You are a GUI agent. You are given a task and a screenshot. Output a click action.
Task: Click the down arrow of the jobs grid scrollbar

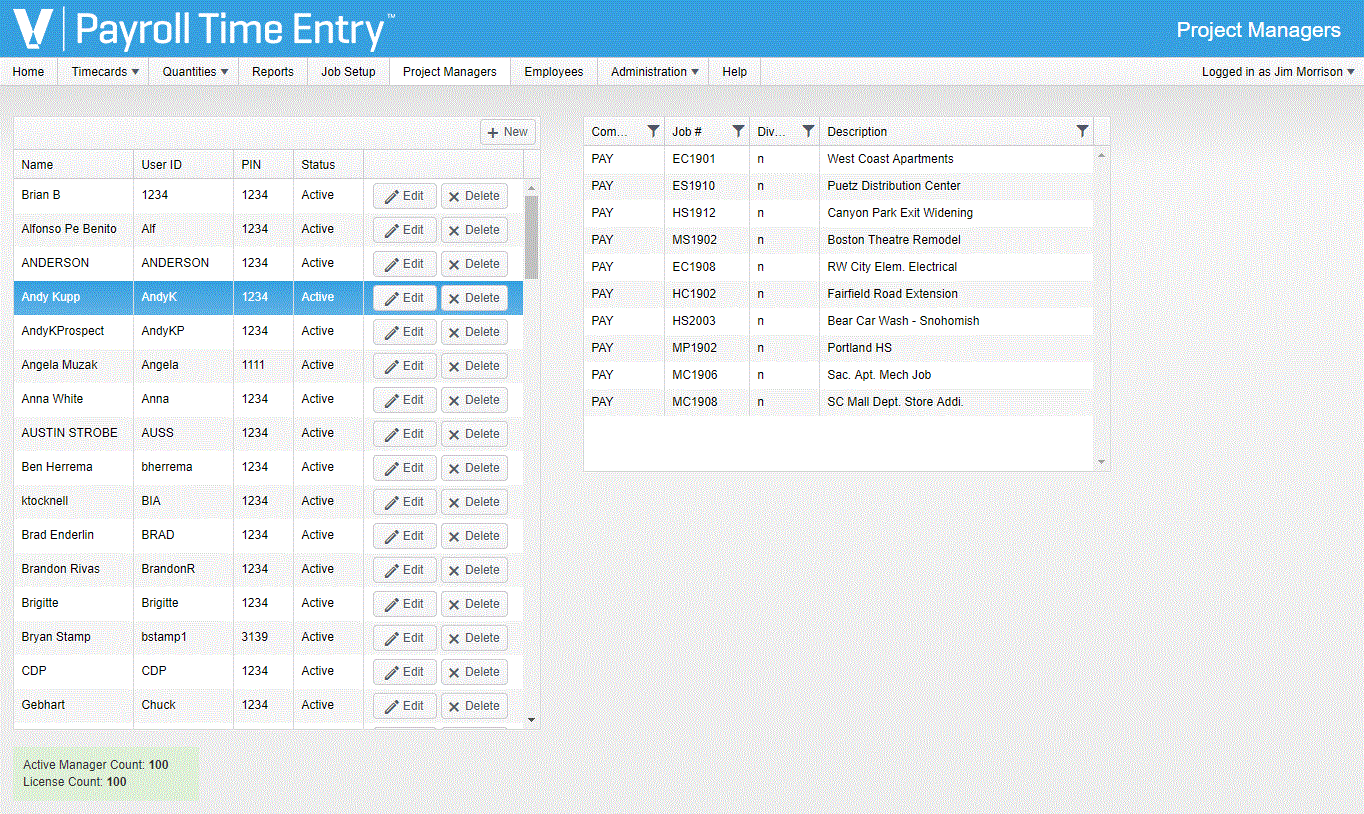coord(1102,462)
